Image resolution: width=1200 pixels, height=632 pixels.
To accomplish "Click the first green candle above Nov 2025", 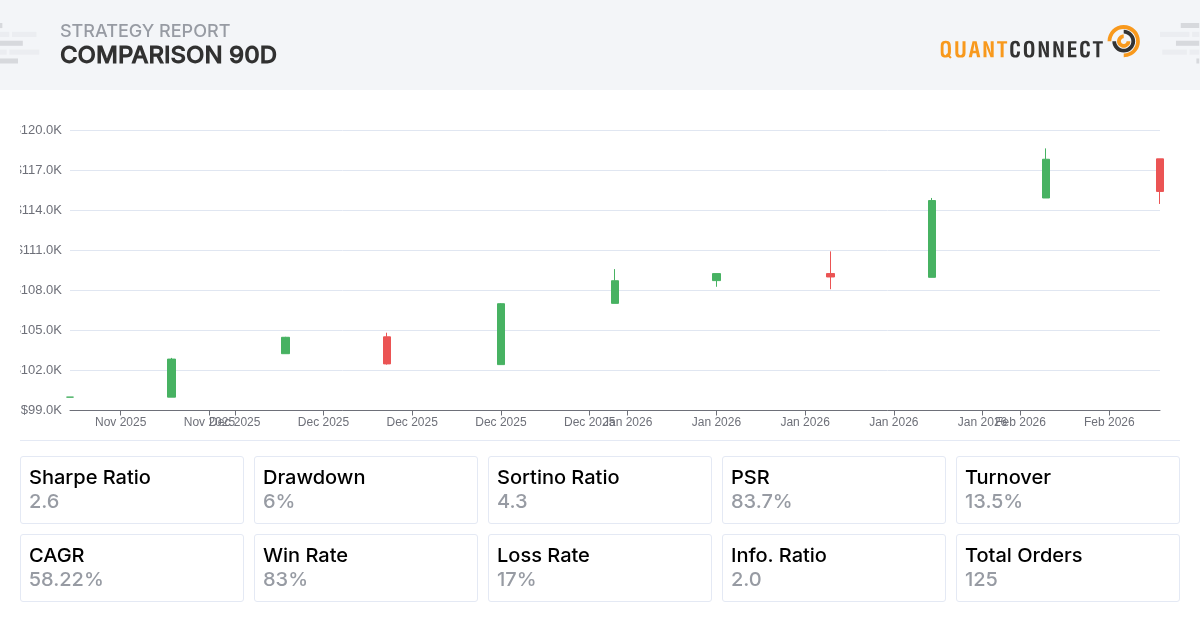I will click(171, 378).
